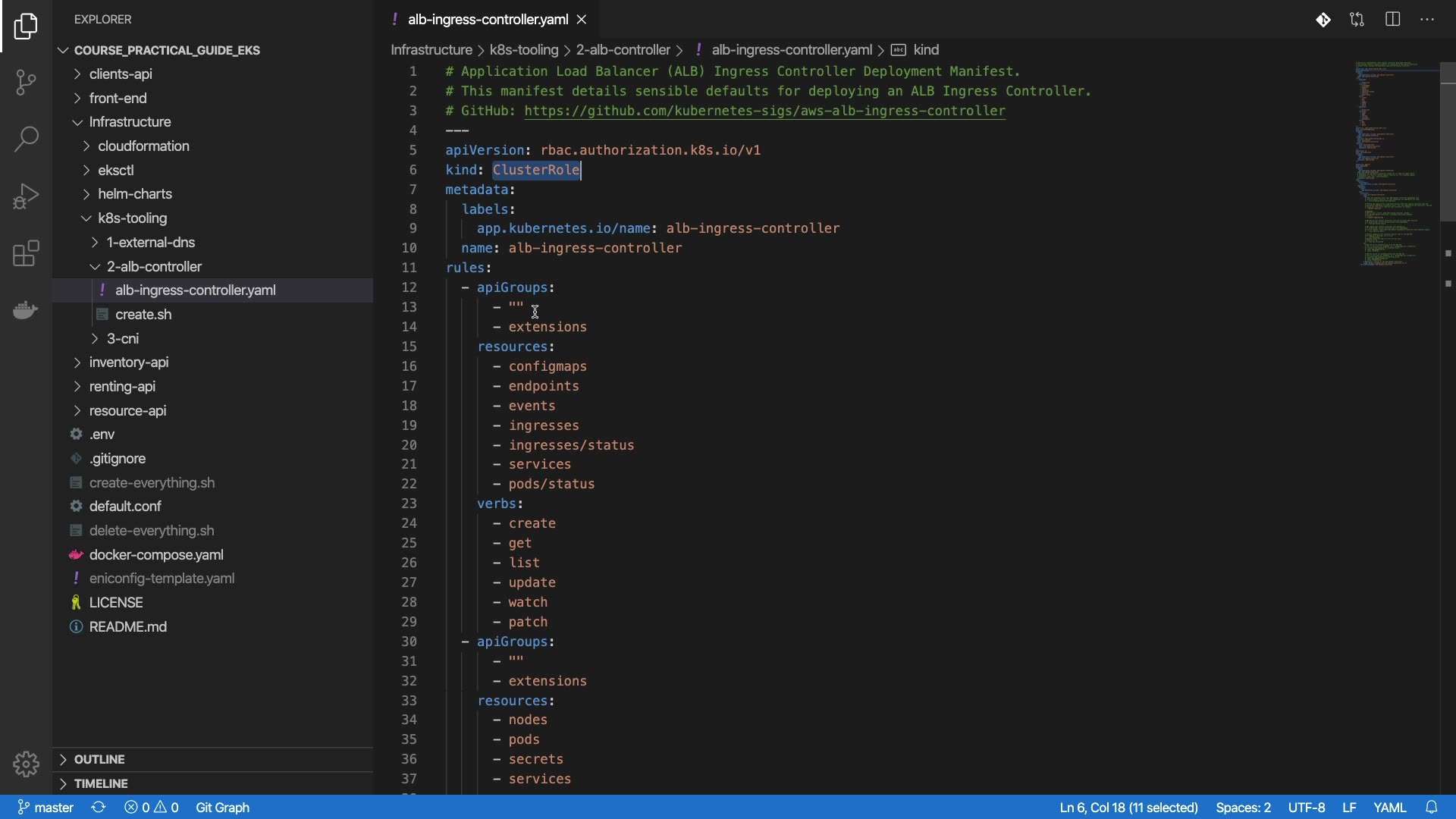This screenshot has height=819, width=1456.
Task: Expand the 3-cni folder
Action: click(123, 338)
